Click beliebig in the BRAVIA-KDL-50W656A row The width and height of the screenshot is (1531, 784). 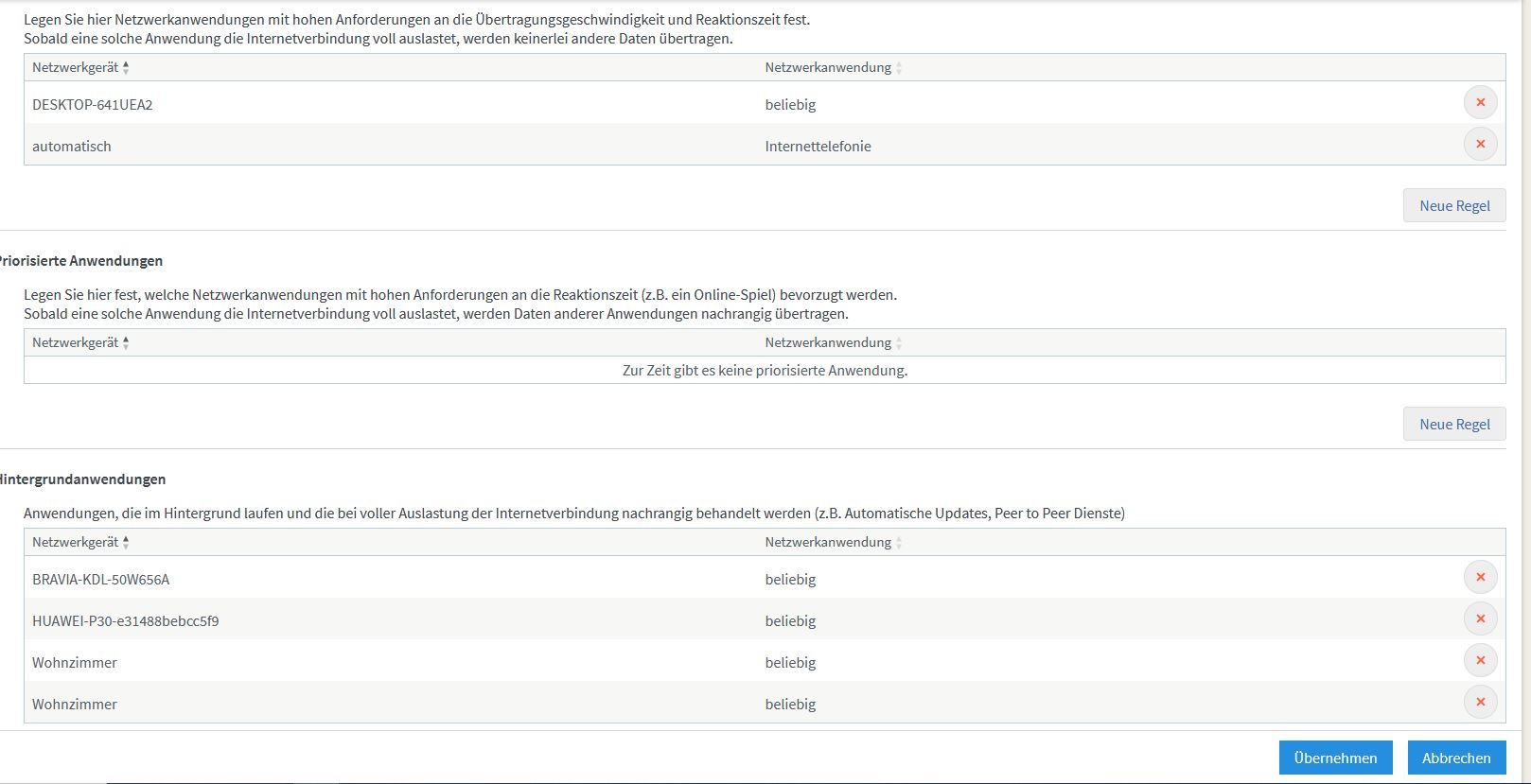click(790, 579)
